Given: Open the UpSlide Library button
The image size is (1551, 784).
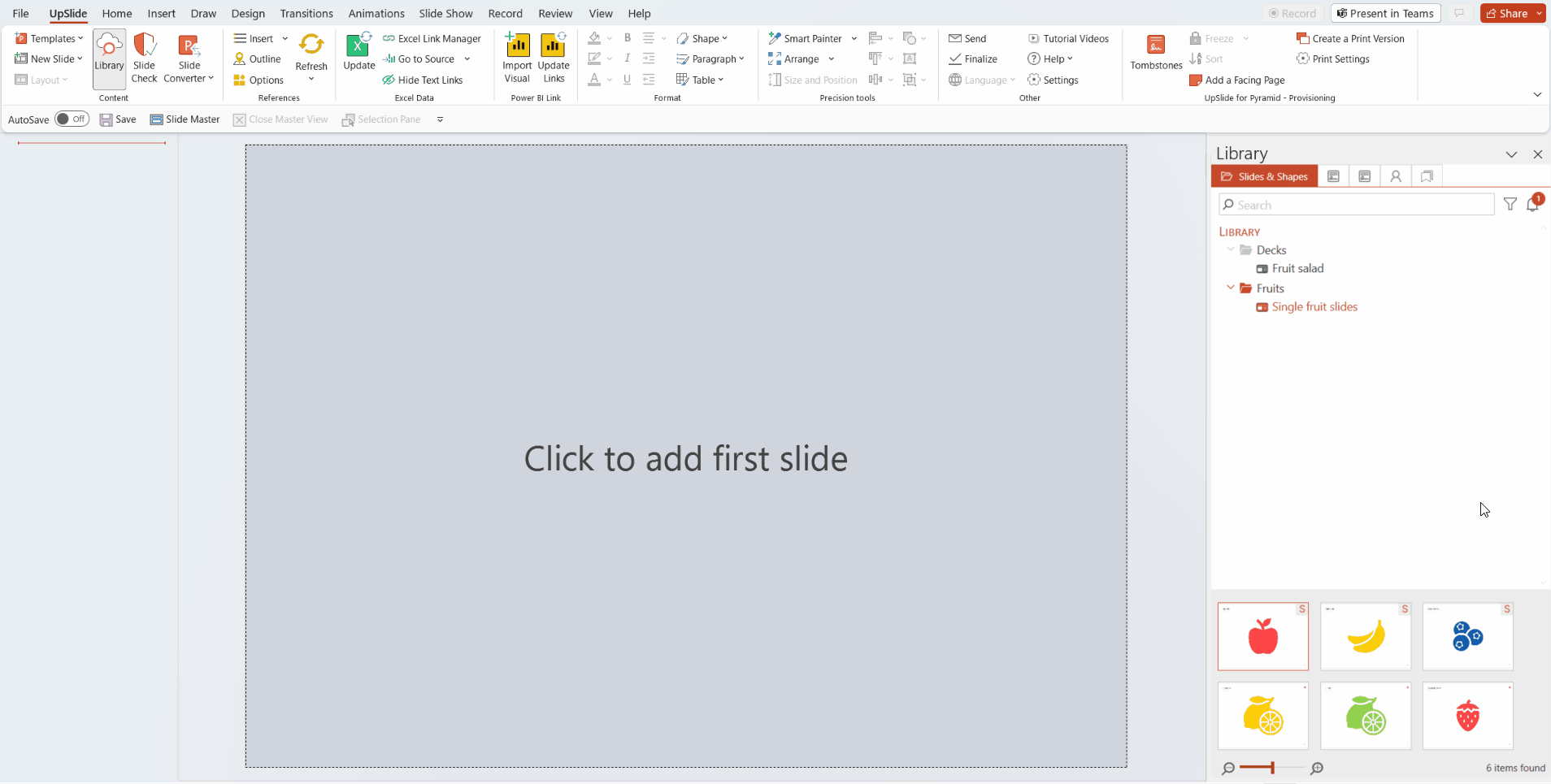Looking at the screenshot, I should (x=109, y=58).
